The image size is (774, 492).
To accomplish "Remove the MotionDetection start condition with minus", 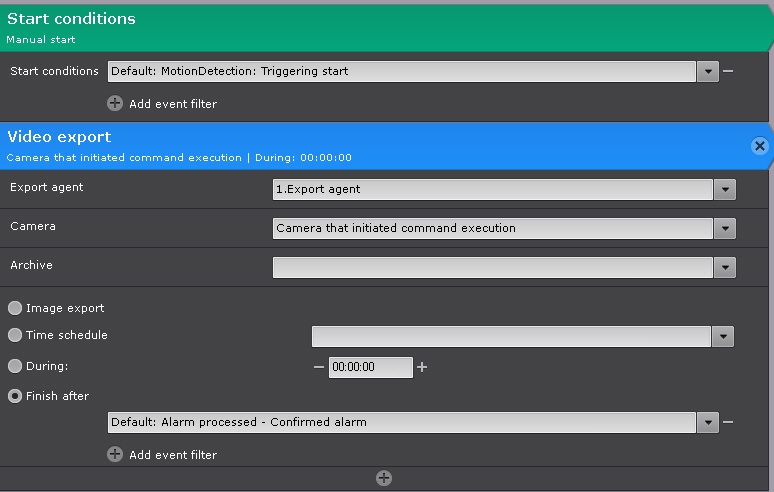I will click(x=728, y=71).
